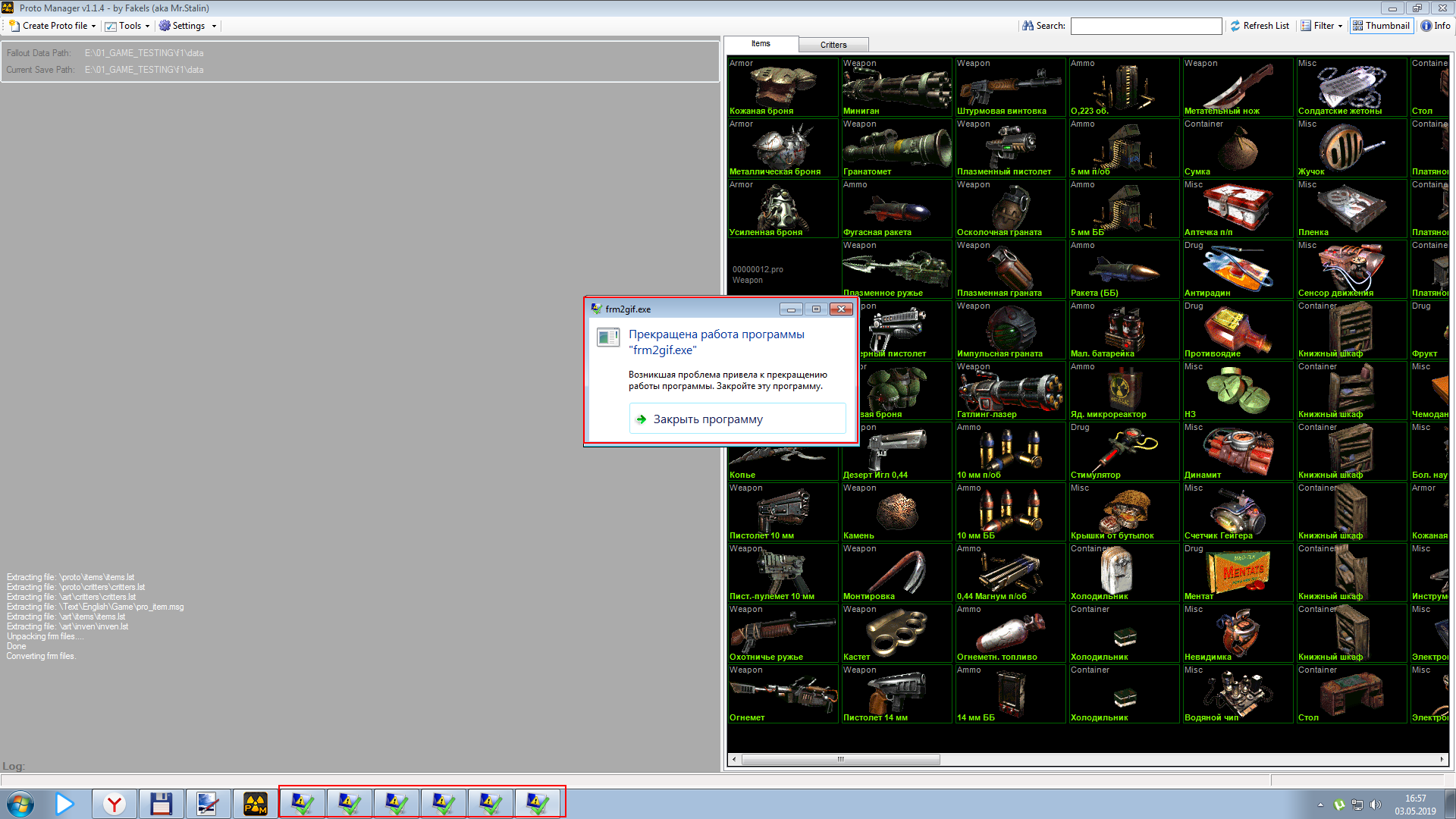Select the Штурмовая винтовка thumbnail
The image size is (1456, 819).
[x=1010, y=86]
